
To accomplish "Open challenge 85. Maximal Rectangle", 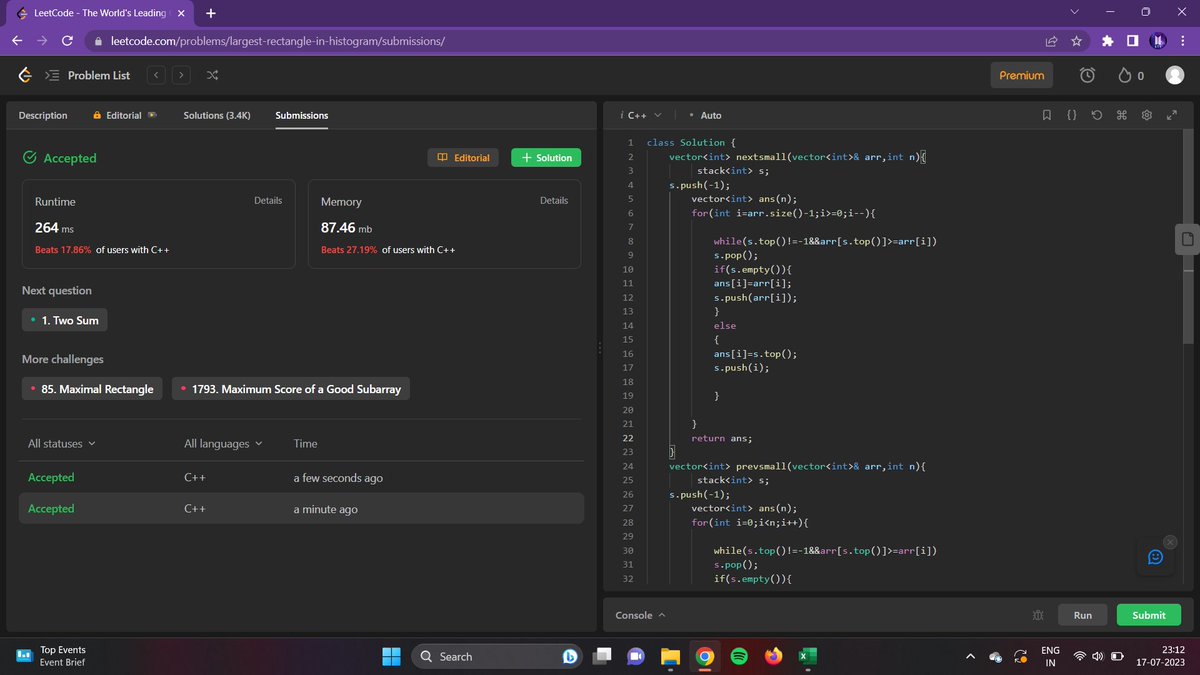I will pyautogui.click(x=91, y=388).
